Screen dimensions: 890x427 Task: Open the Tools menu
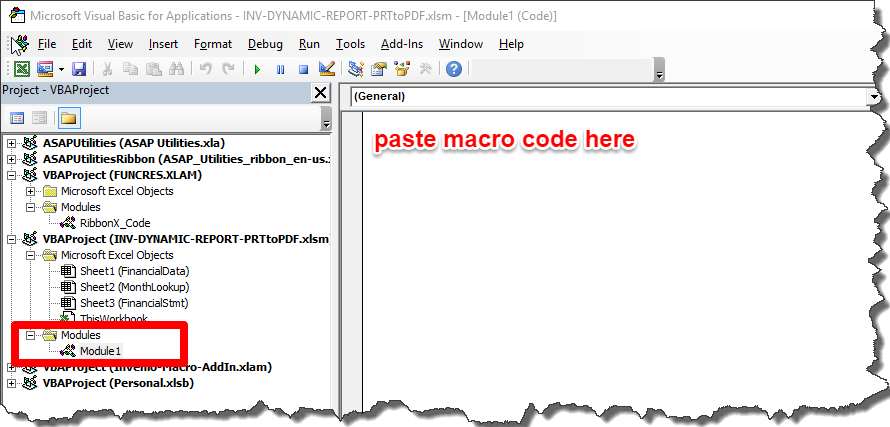[350, 44]
